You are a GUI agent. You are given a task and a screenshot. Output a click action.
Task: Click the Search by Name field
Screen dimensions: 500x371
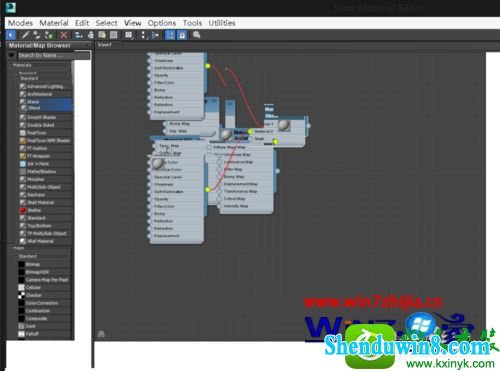(x=53, y=55)
